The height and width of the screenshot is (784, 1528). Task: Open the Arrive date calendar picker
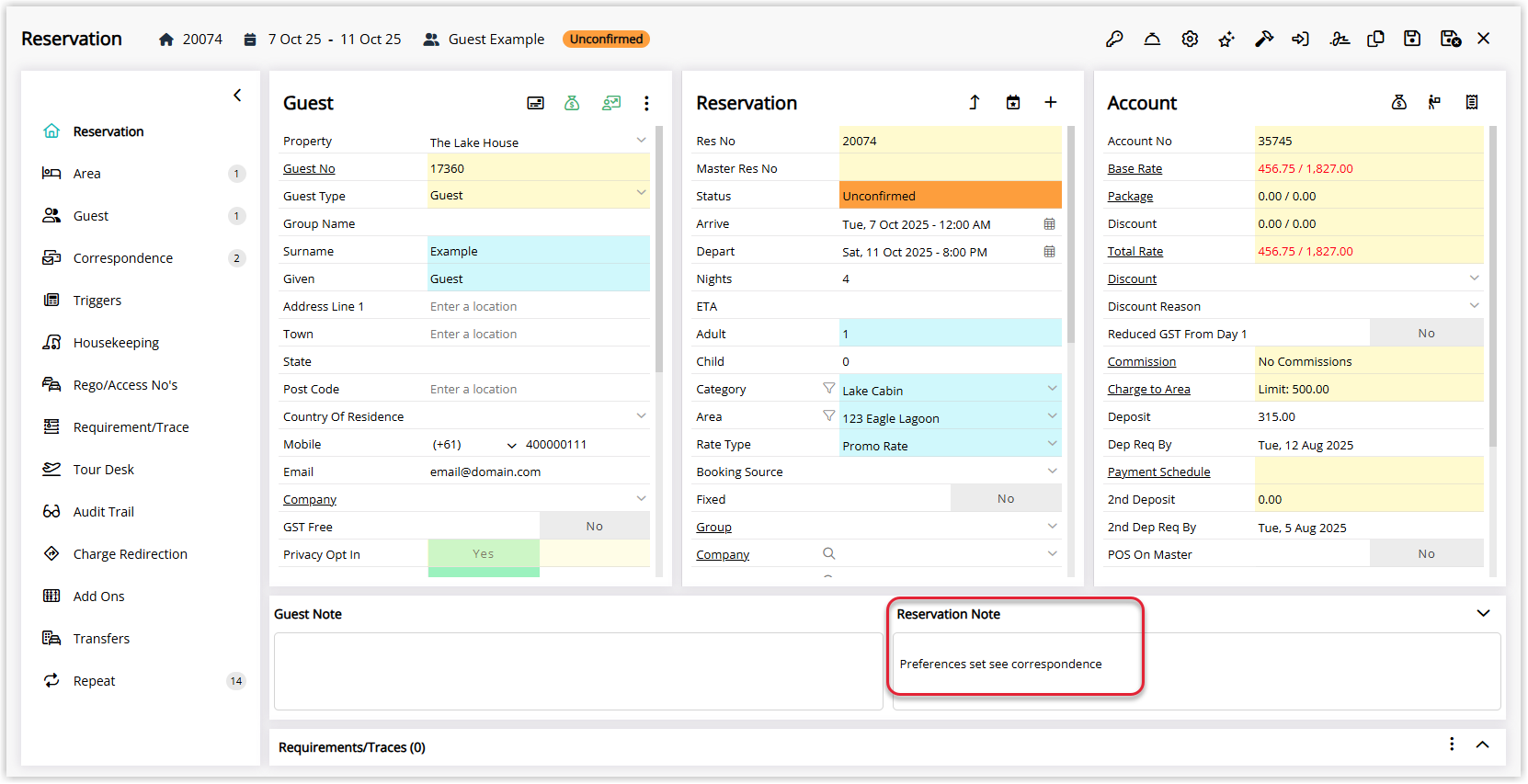point(1049,224)
